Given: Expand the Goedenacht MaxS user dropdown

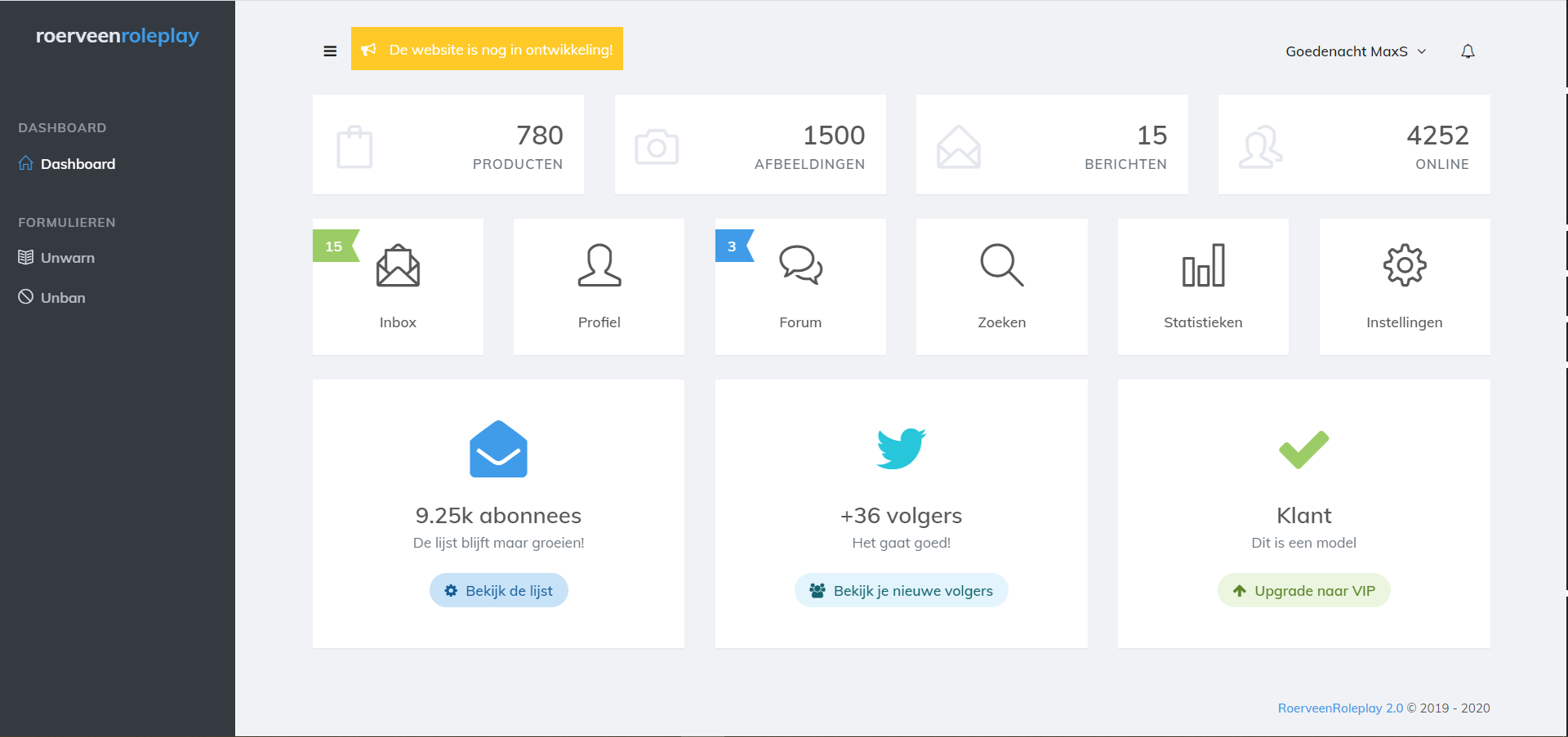Looking at the screenshot, I should pos(1356,51).
